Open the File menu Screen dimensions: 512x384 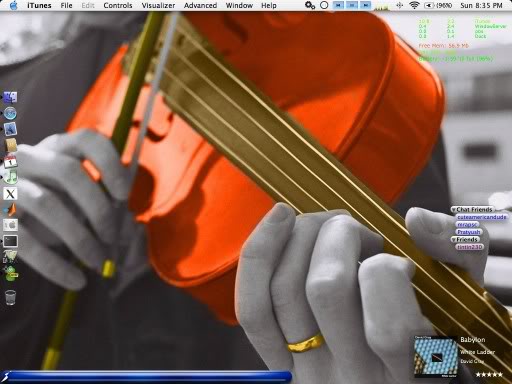(66, 5)
